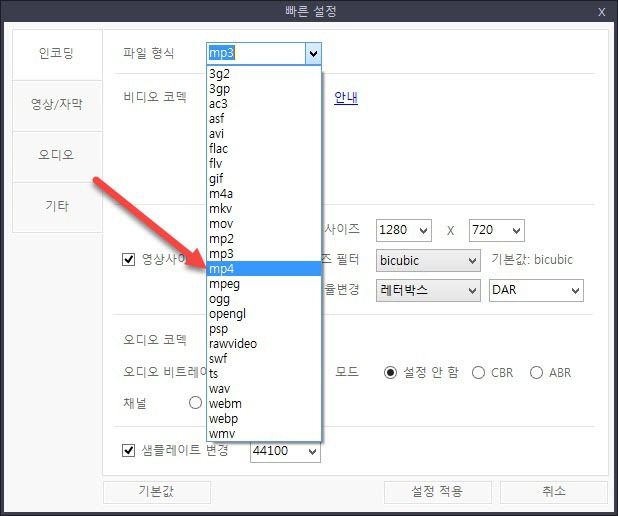Click the 설정 적용 button
Viewport: 618px width, 516px height.
tap(437, 492)
